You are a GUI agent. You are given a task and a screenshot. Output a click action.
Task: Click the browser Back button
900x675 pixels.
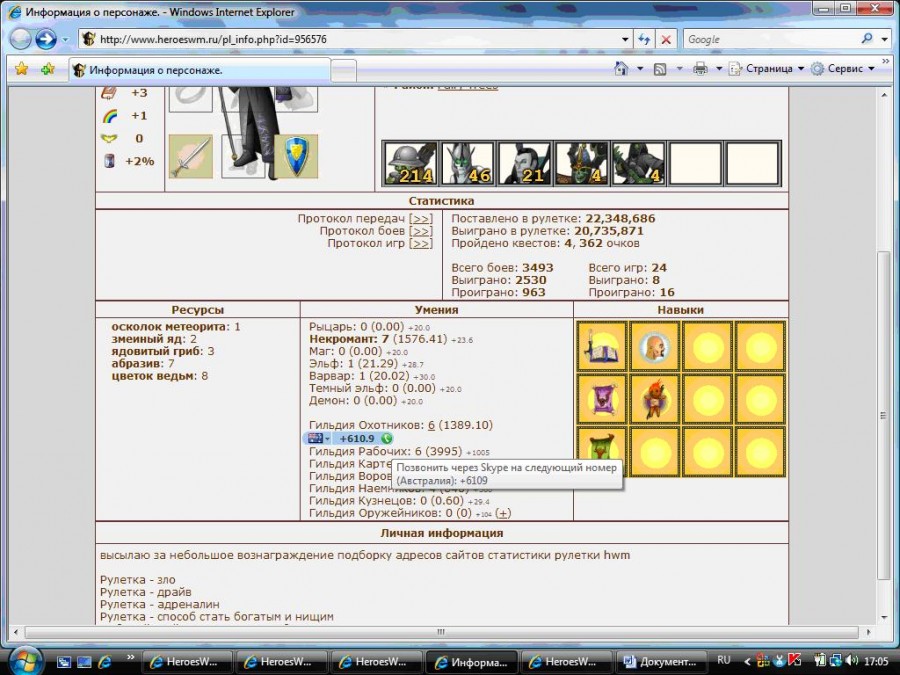pos(20,39)
